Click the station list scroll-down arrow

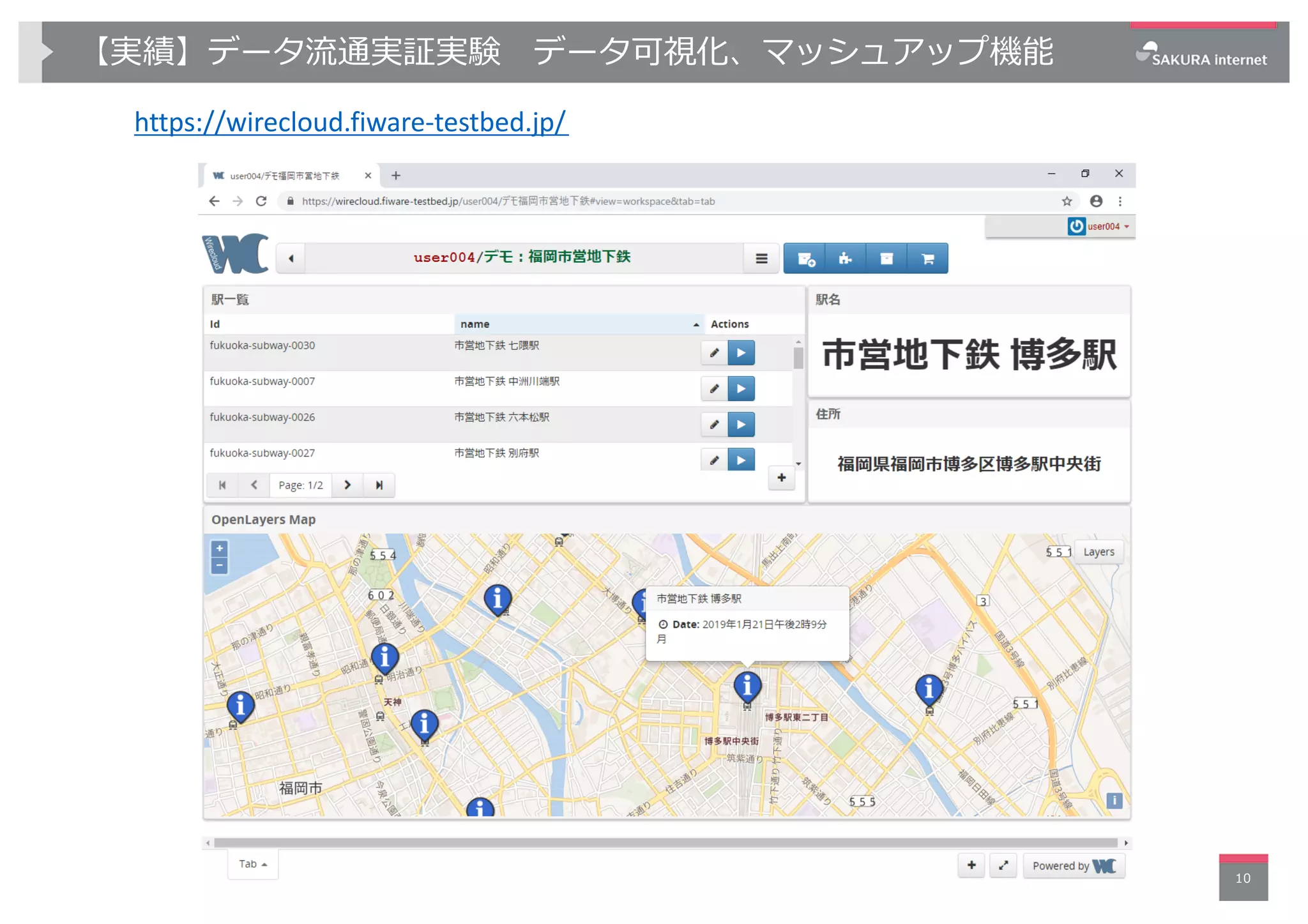[798, 464]
